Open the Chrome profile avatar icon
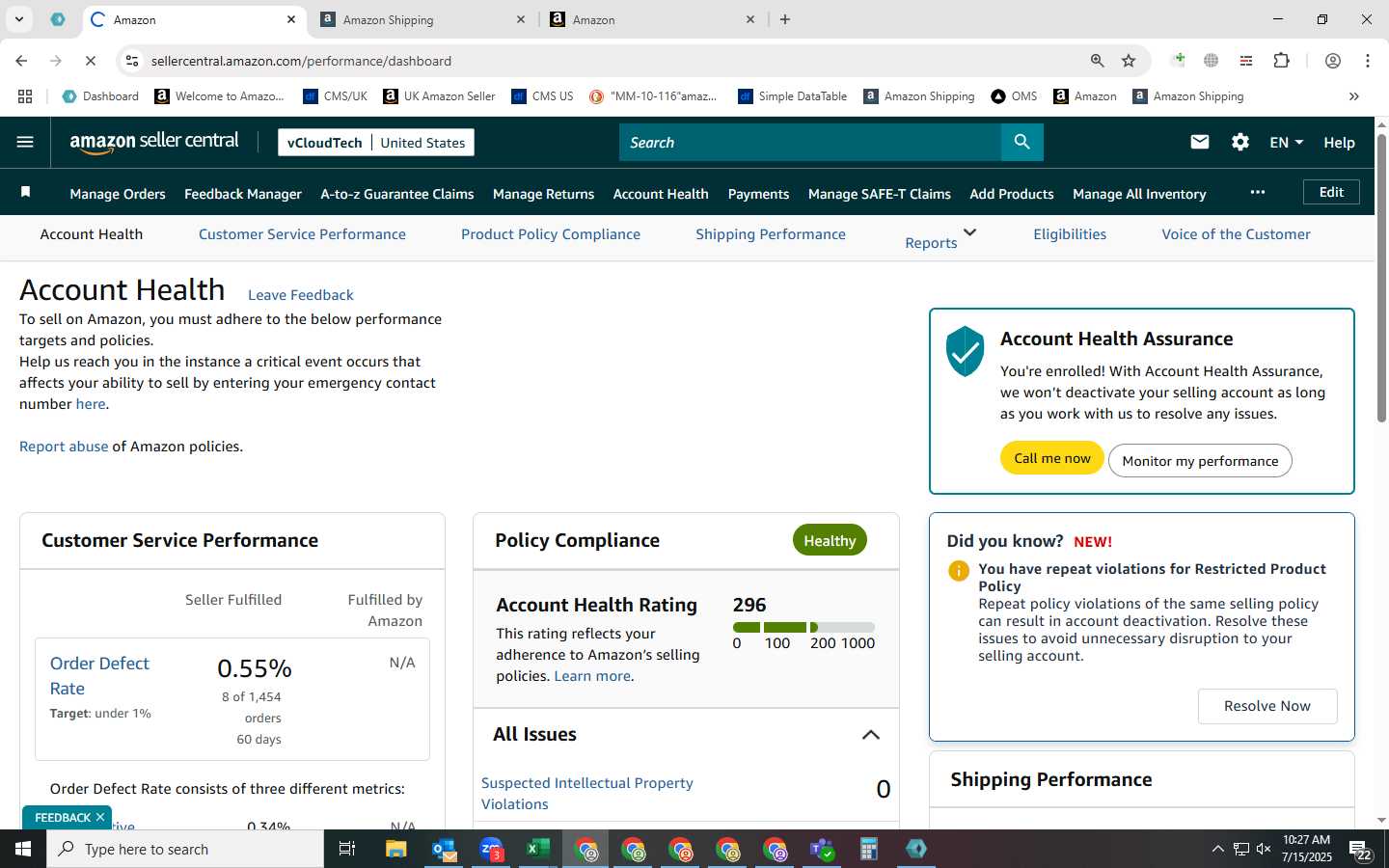Viewport: 1389px width, 868px height. coord(1333,61)
